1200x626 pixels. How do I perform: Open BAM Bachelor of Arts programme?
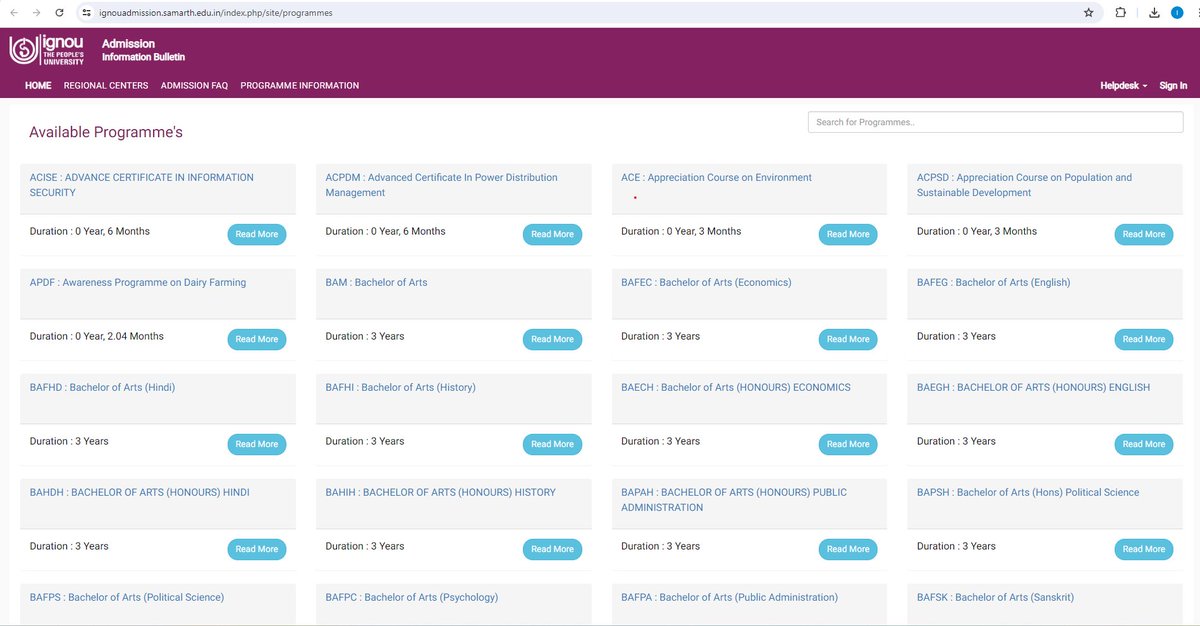point(376,283)
